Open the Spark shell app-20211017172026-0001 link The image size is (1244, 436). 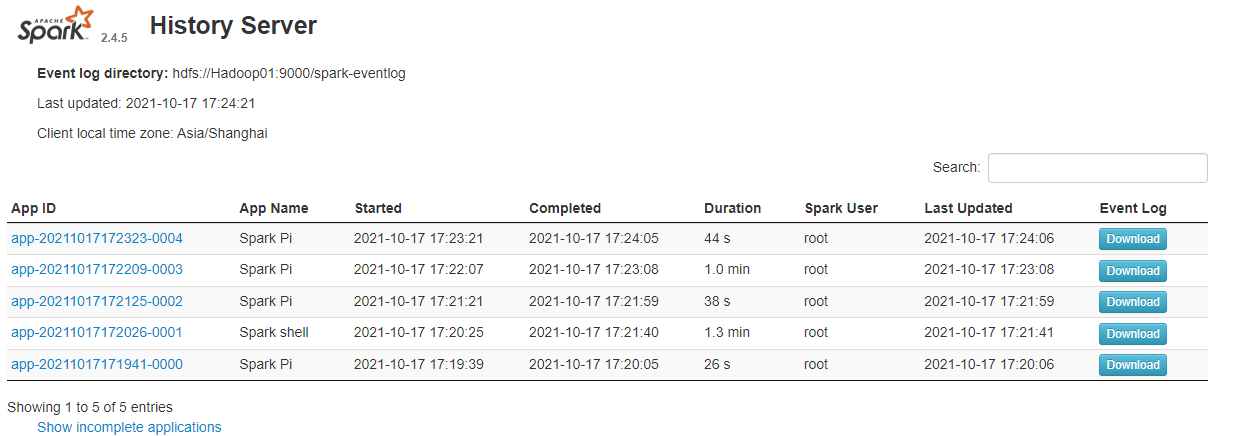click(x=97, y=332)
